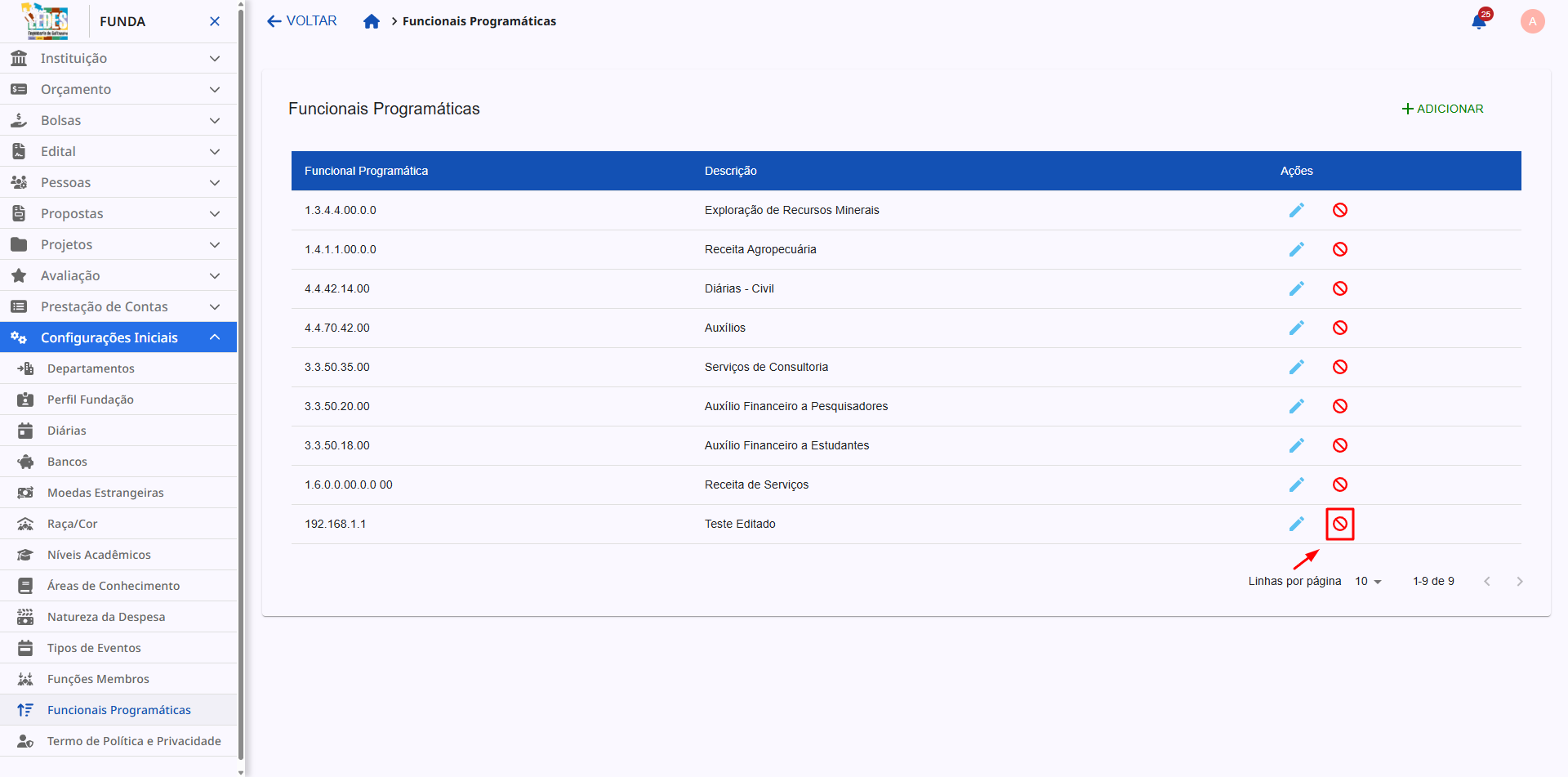Open the Linhas por página dropdown

[x=1369, y=581]
